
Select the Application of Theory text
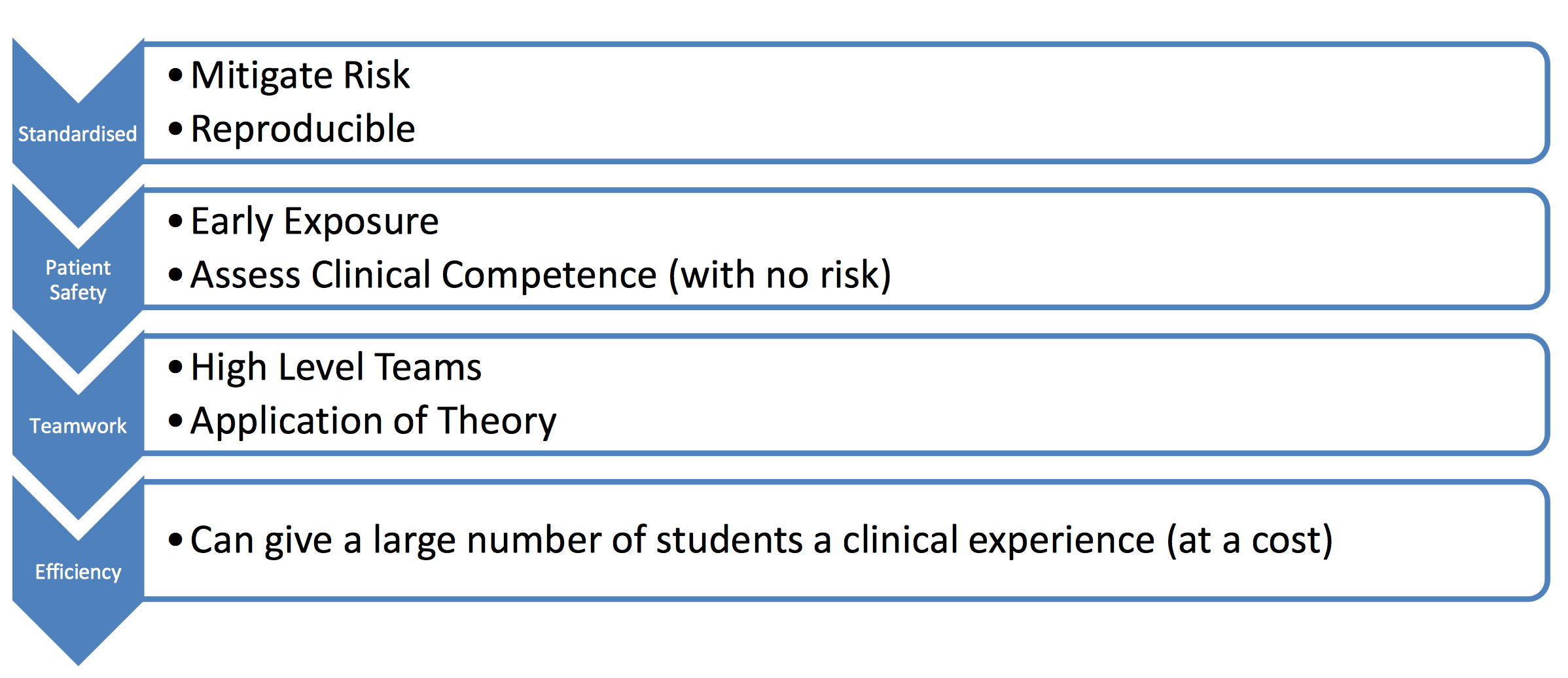374,421
